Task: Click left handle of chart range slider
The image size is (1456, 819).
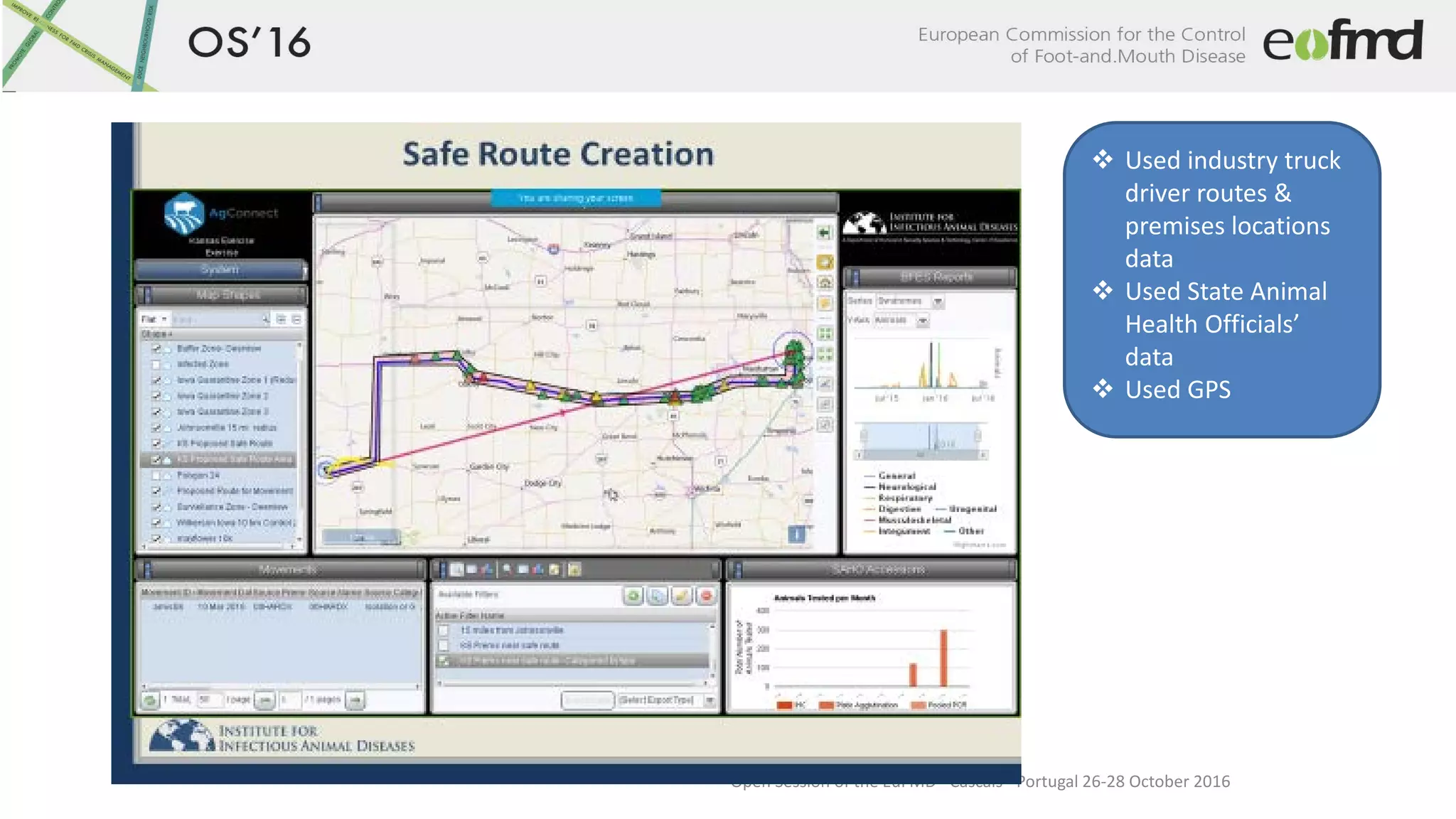Action: tap(864, 435)
